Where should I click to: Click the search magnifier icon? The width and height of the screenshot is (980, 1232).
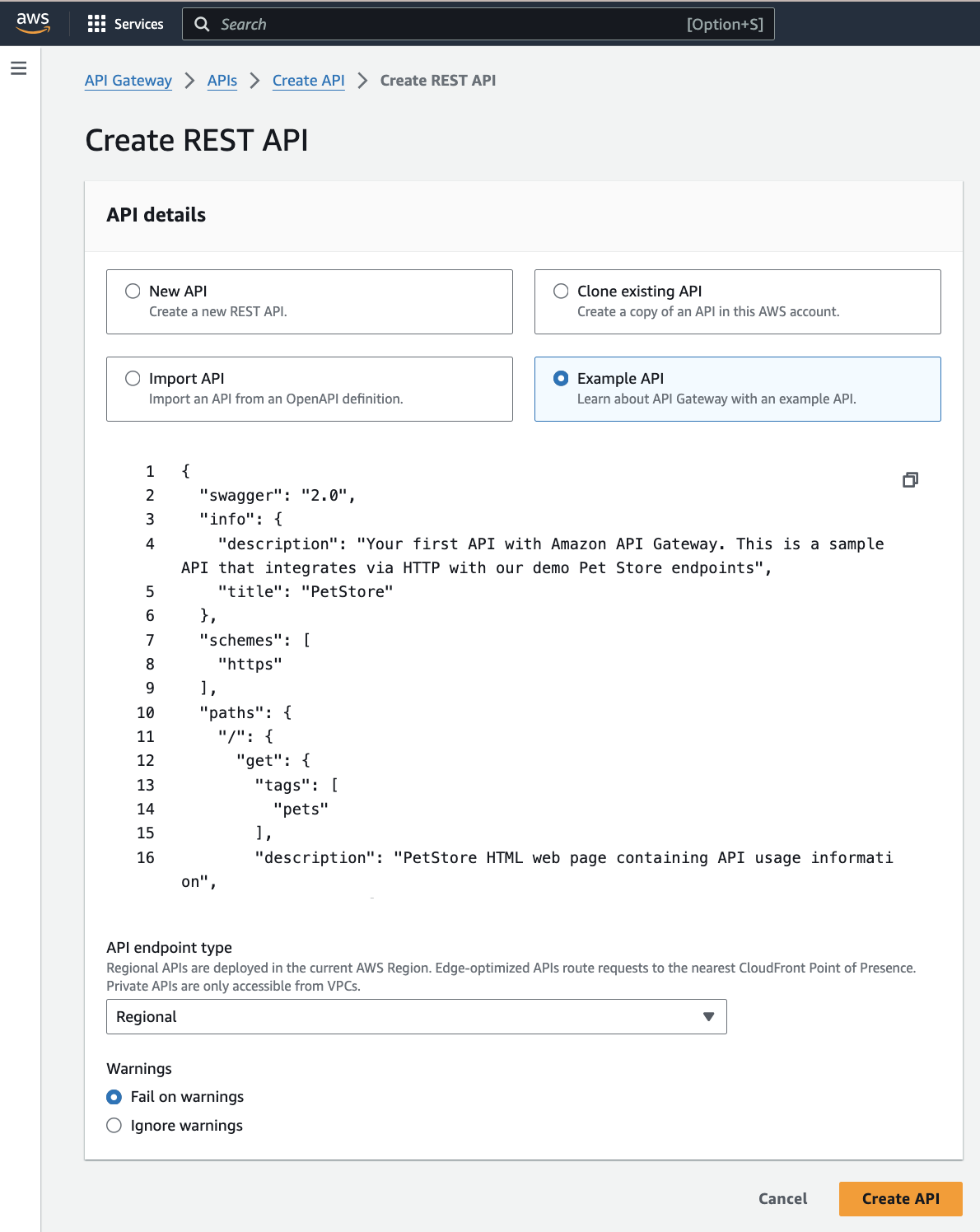click(x=202, y=24)
